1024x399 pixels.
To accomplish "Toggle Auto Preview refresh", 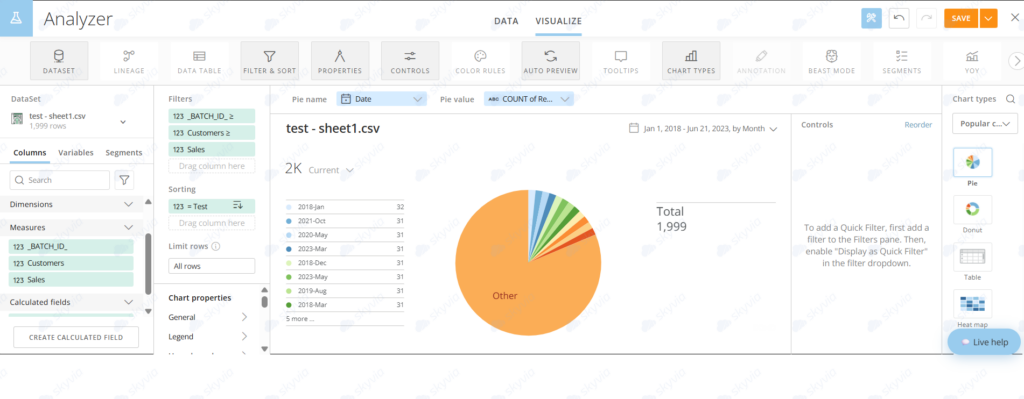I will tap(551, 61).
